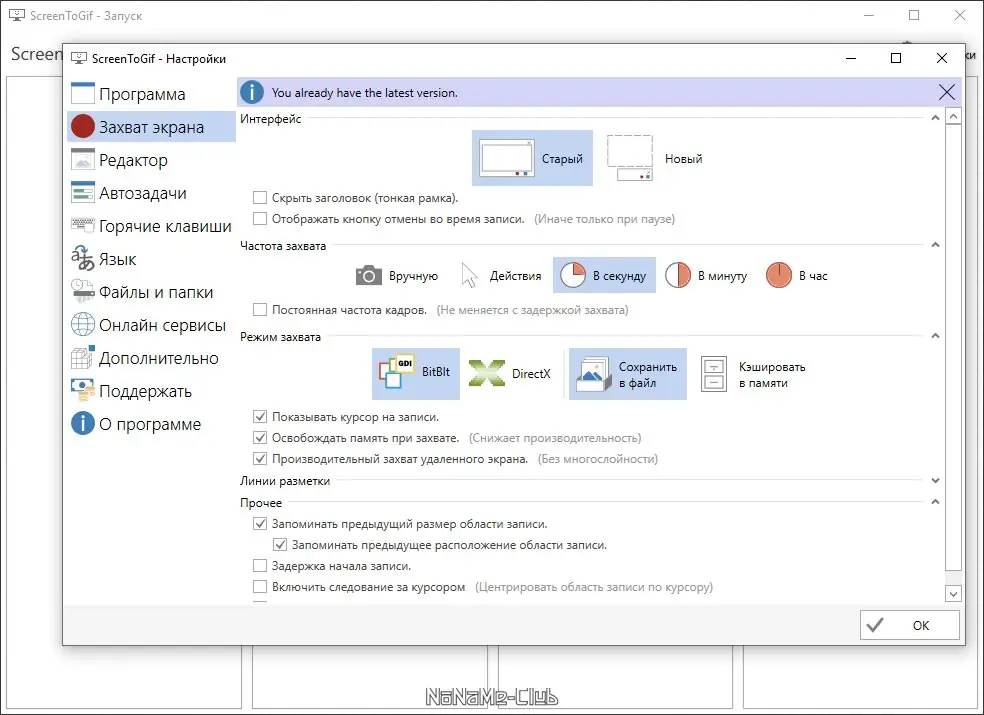Click the vertical scrollbar thumb in settings
The image size is (984, 715).
click(x=953, y=347)
